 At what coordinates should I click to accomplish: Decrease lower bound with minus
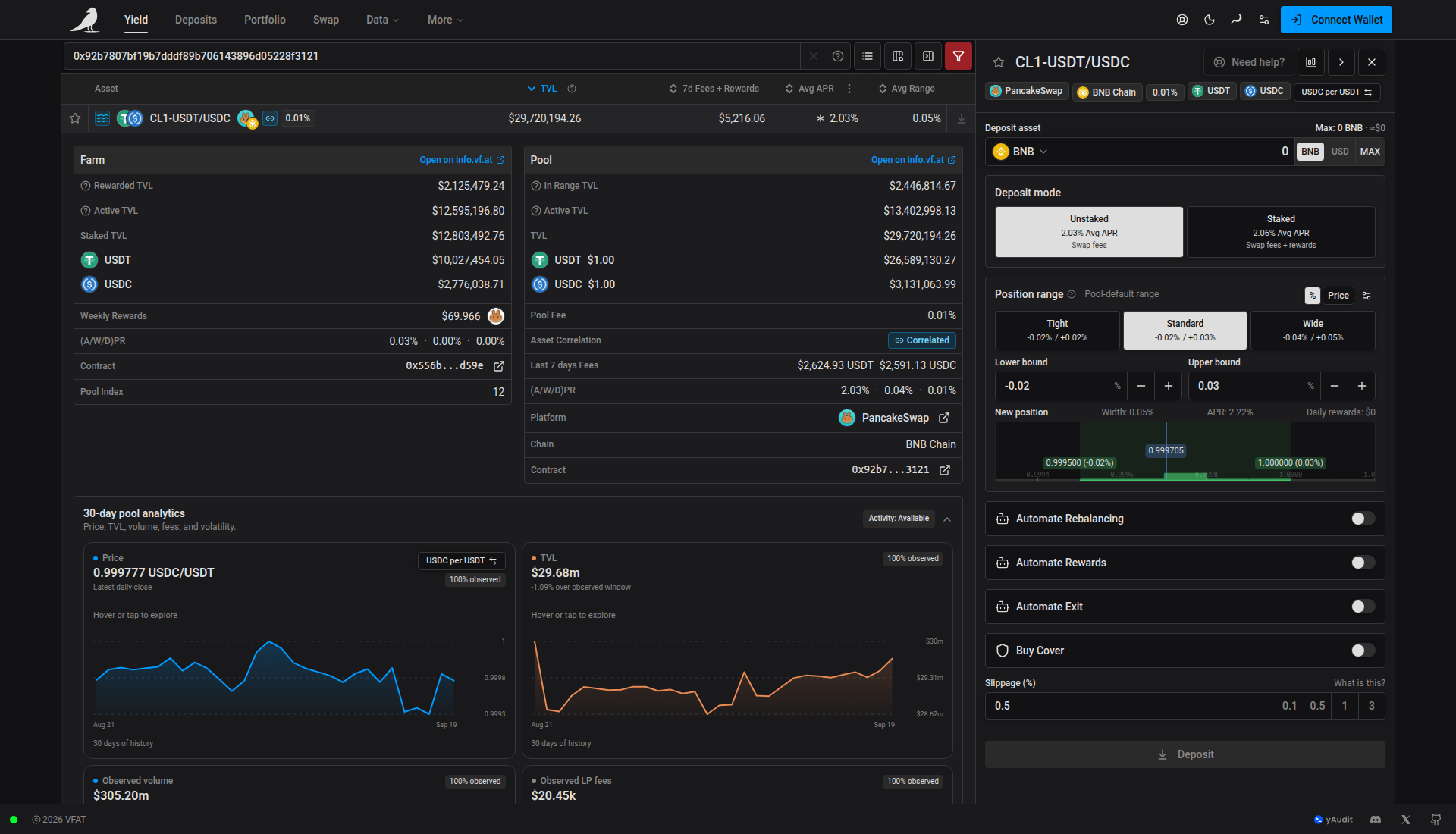1141,386
